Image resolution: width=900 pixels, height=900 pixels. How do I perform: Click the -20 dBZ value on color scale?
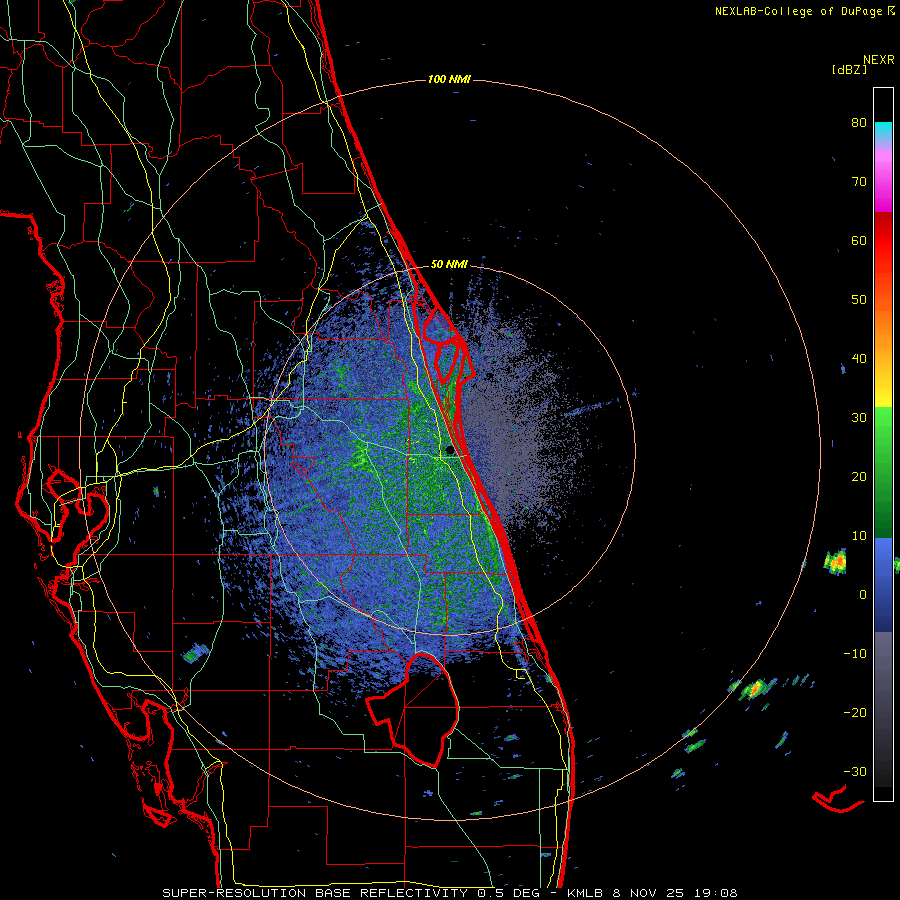(x=855, y=713)
